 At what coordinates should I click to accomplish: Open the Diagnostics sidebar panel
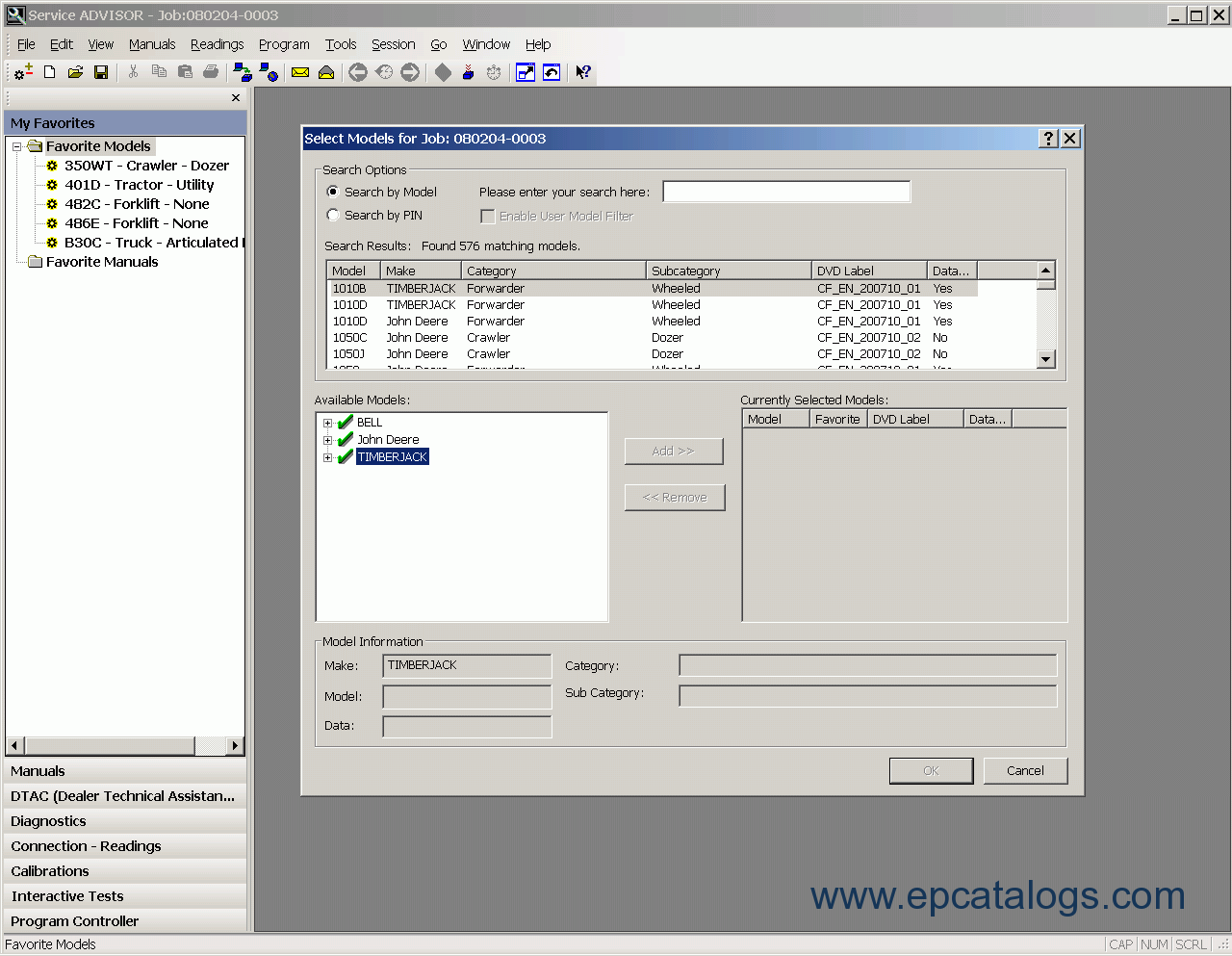pyautogui.click(x=125, y=821)
